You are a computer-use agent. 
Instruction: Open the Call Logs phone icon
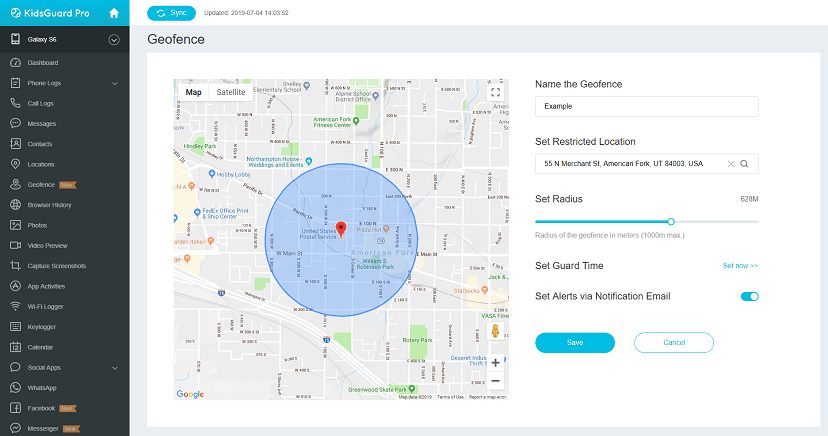15,103
